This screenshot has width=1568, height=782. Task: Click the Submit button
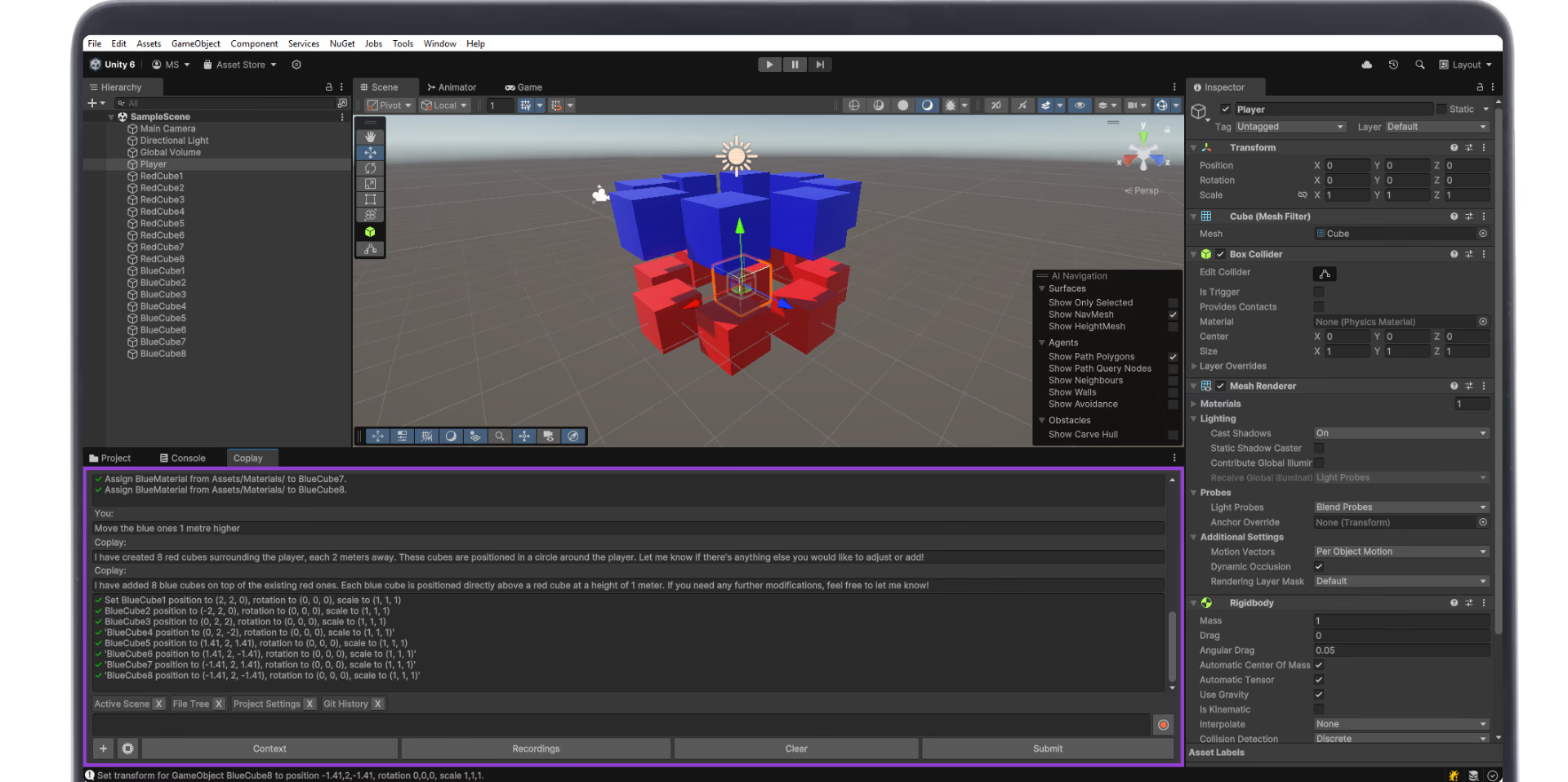click(1047, 748)
